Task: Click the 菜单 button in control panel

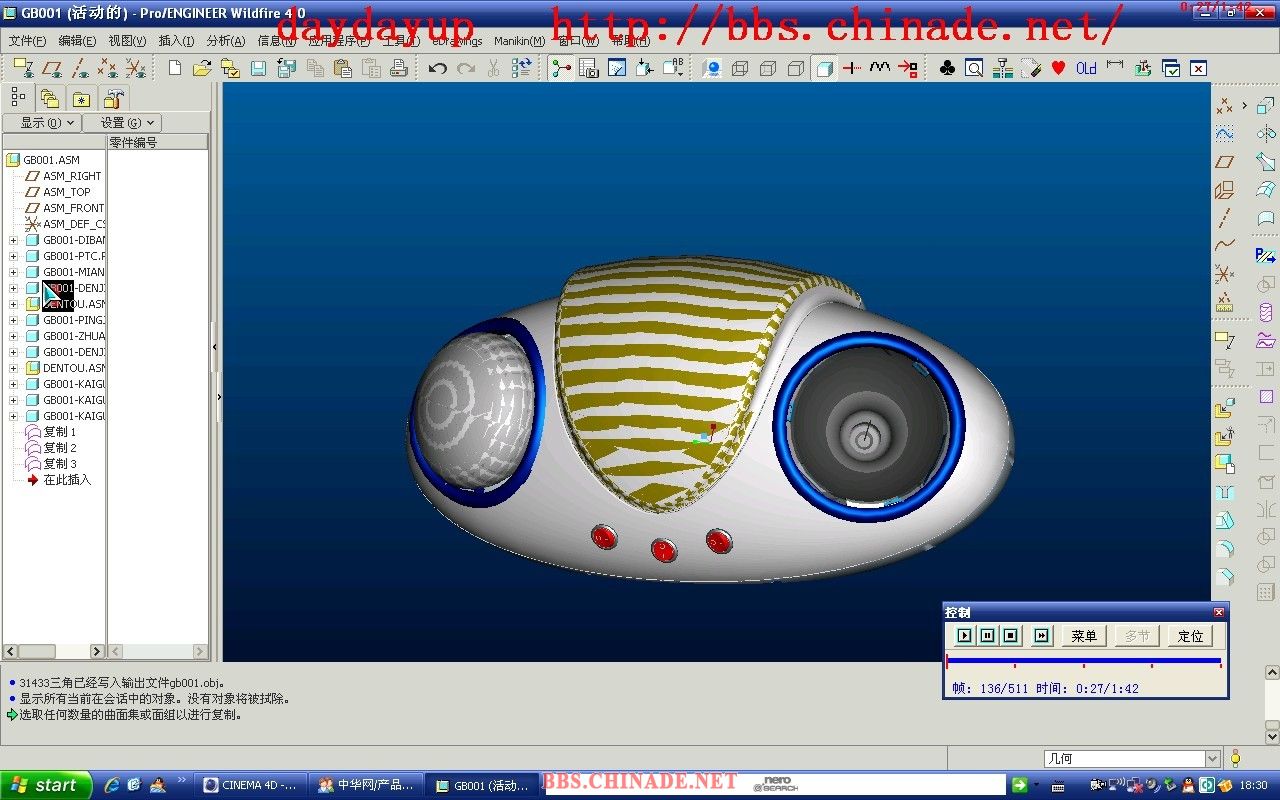Action: (x=1084, y=636)
